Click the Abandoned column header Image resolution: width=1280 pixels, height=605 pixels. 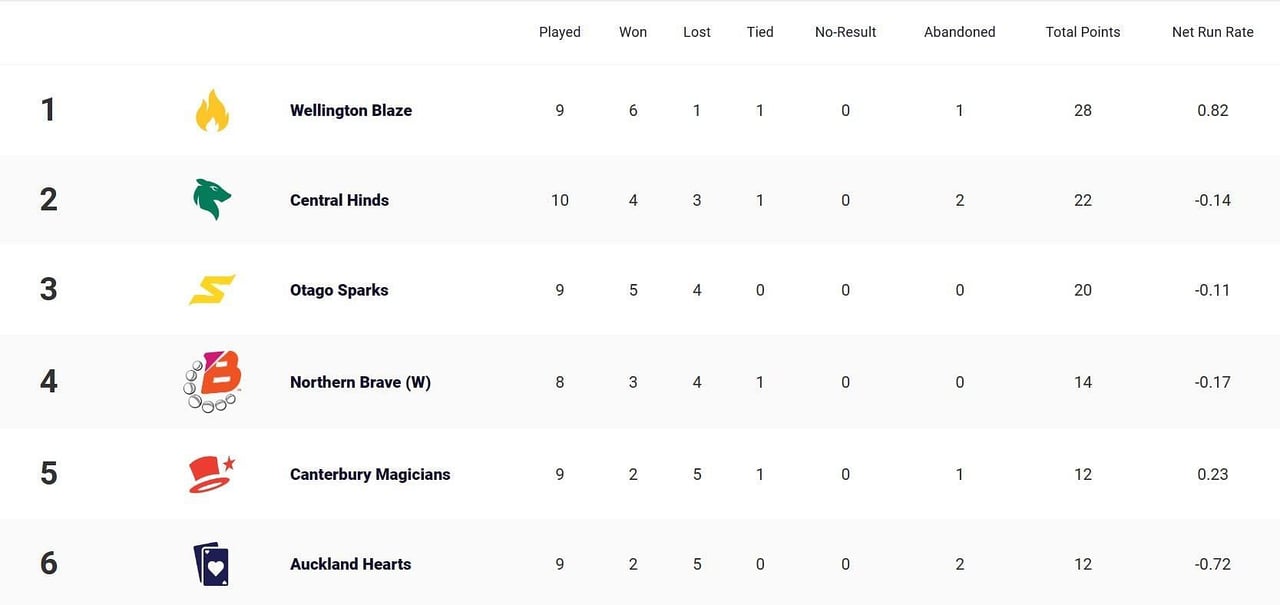960,32
